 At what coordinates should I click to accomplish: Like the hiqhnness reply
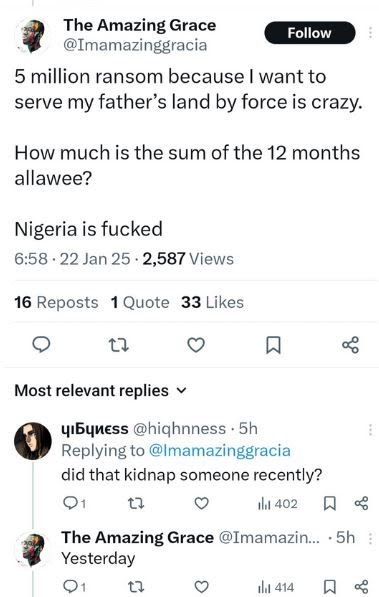tap(201, 503)
